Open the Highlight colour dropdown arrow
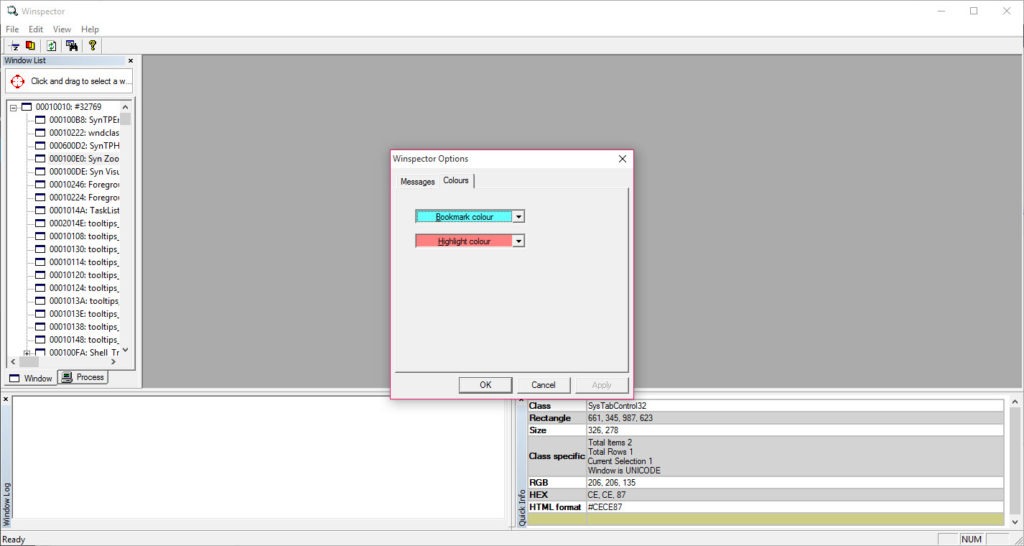 coord(519,241)
